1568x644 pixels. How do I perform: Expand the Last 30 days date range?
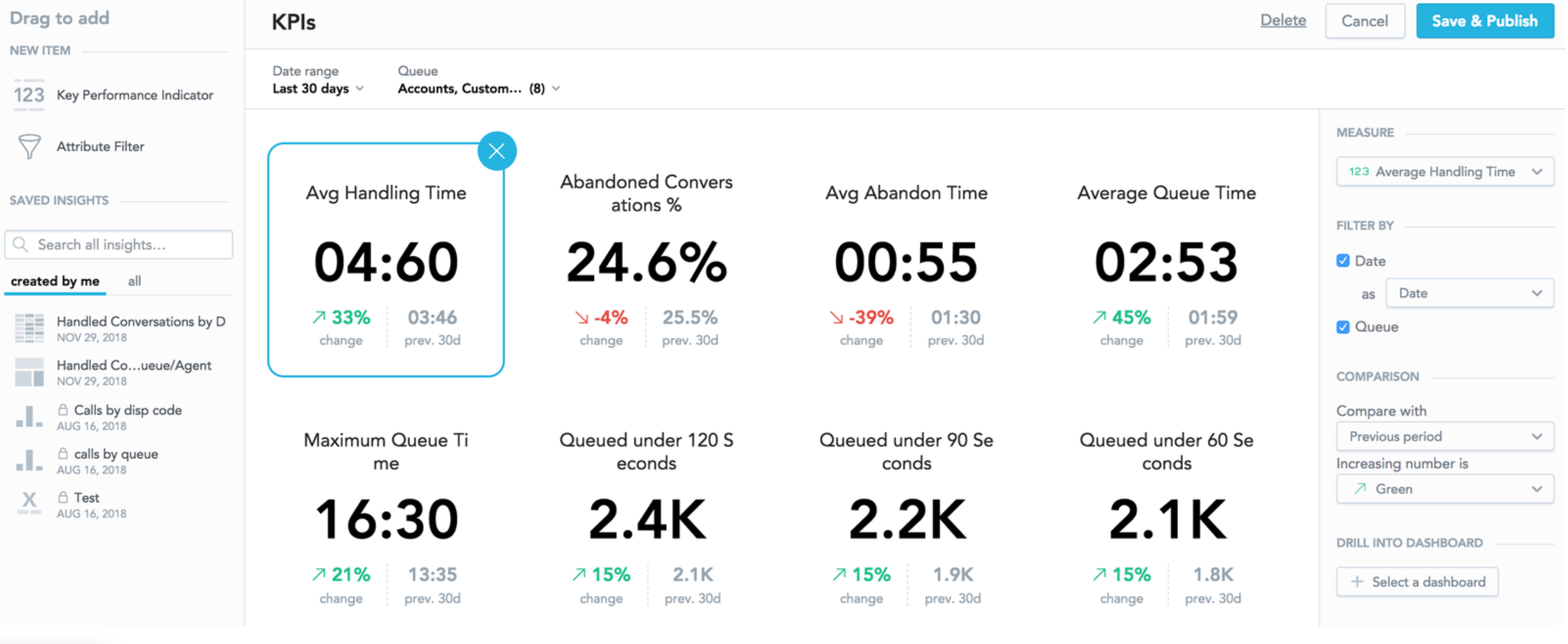[318, 89]
